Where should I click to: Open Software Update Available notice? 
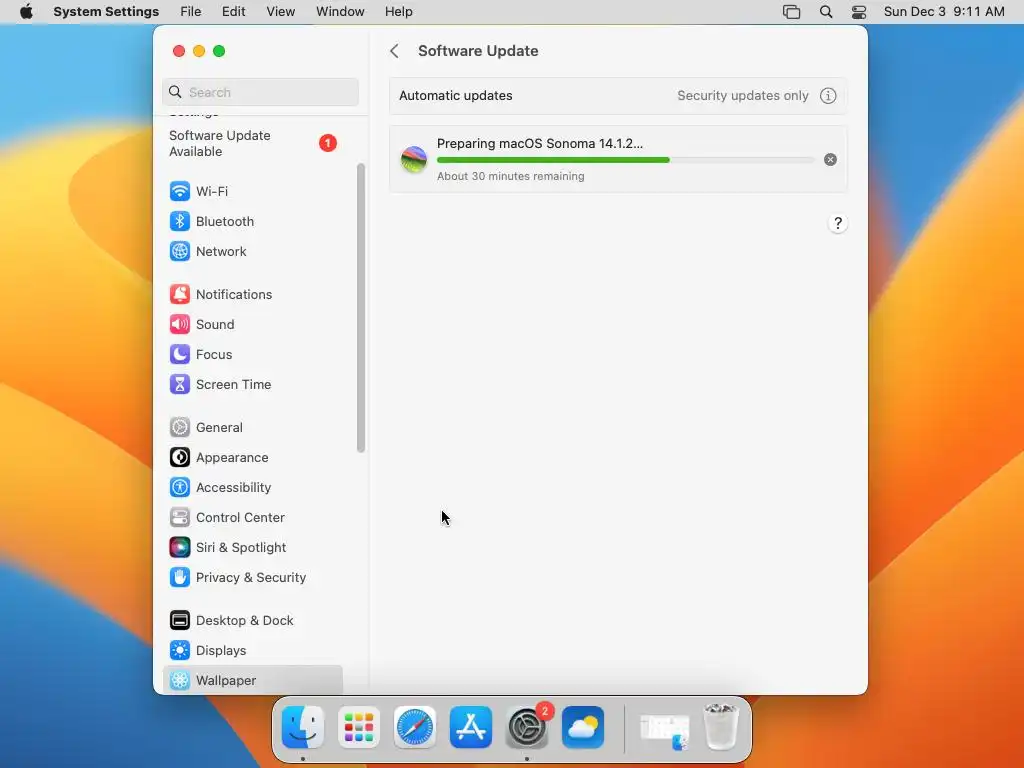[x=252, y=144]
